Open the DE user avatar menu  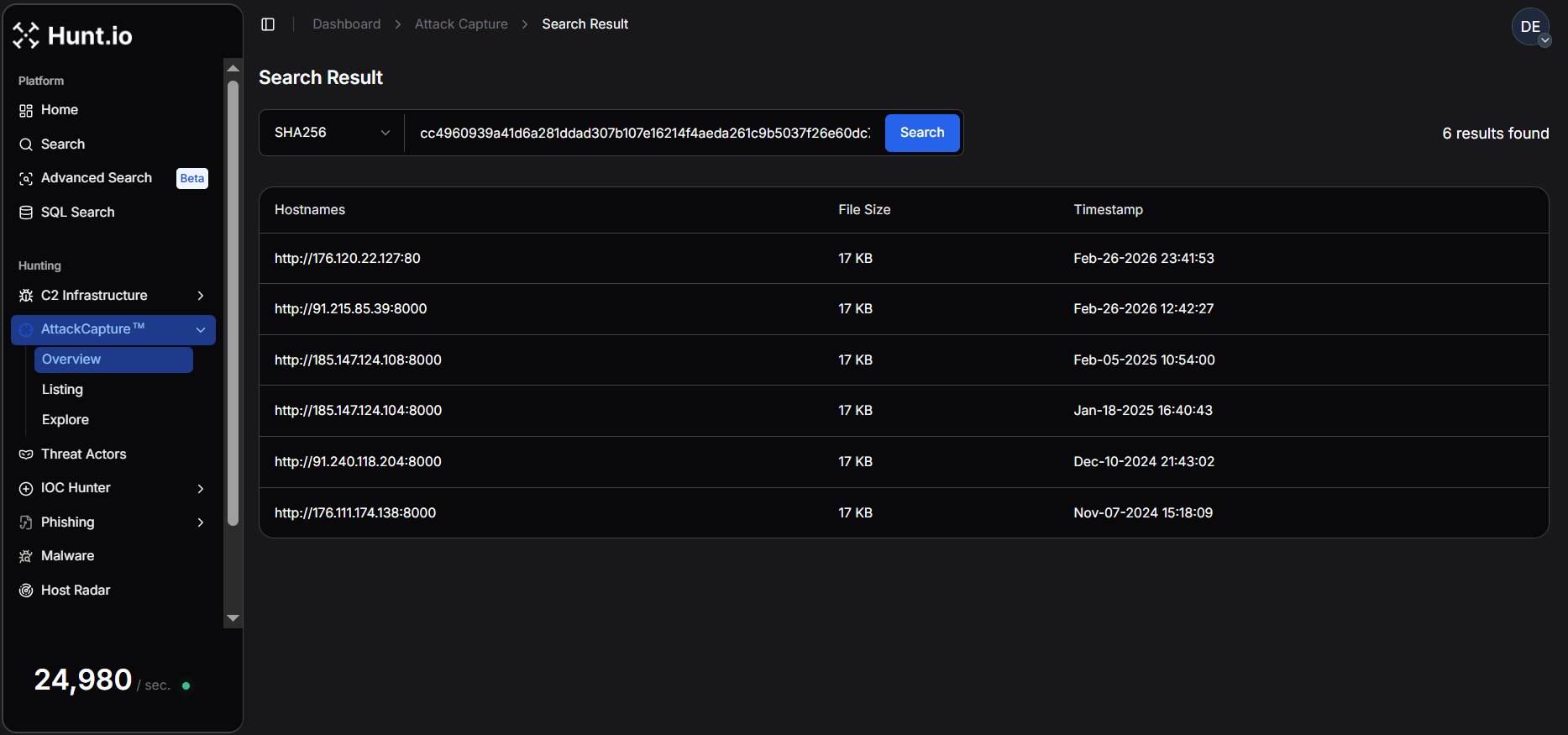coord(1530,27)
